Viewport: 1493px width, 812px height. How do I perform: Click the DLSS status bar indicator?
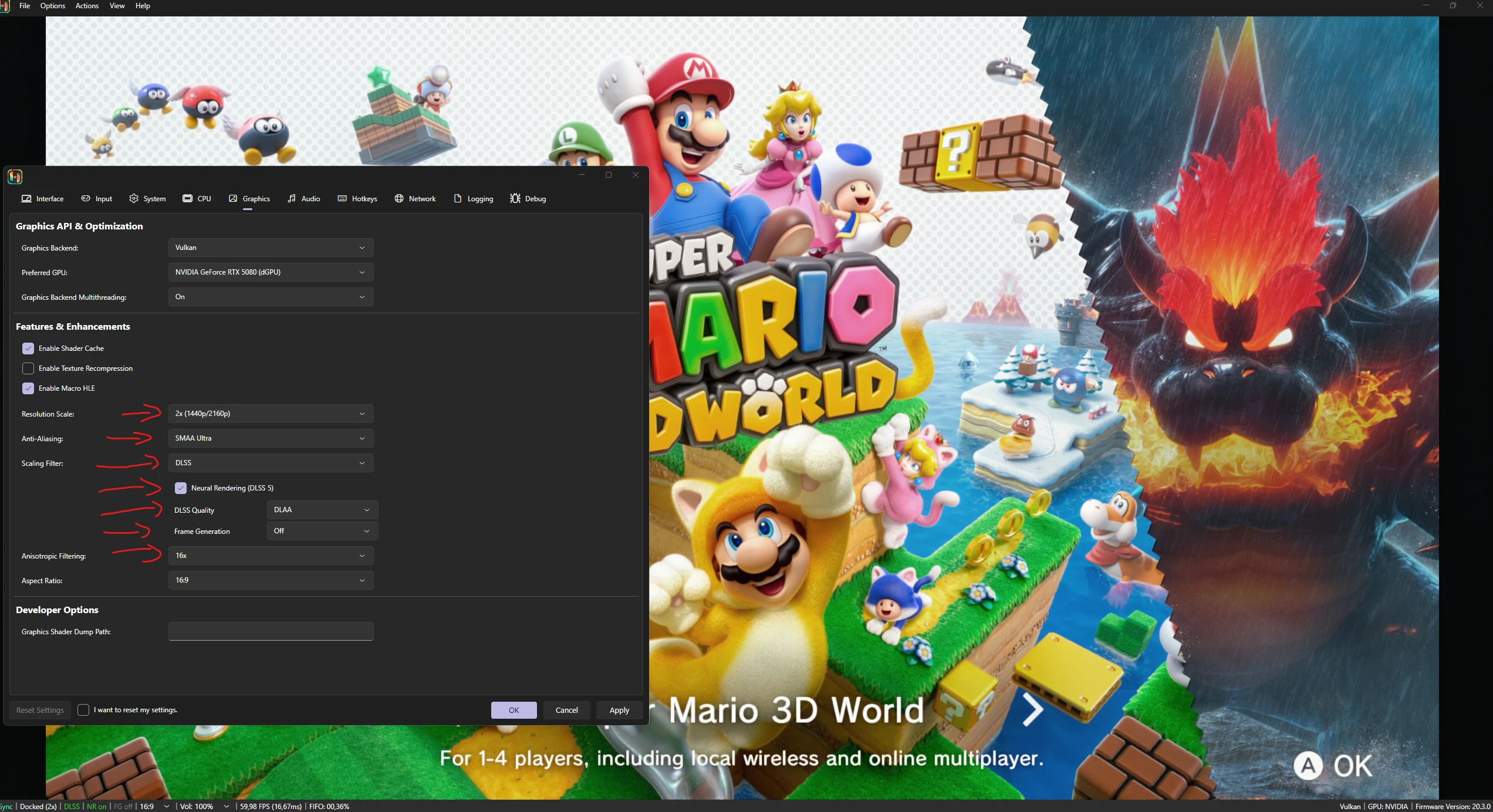[x=72, y=807]
